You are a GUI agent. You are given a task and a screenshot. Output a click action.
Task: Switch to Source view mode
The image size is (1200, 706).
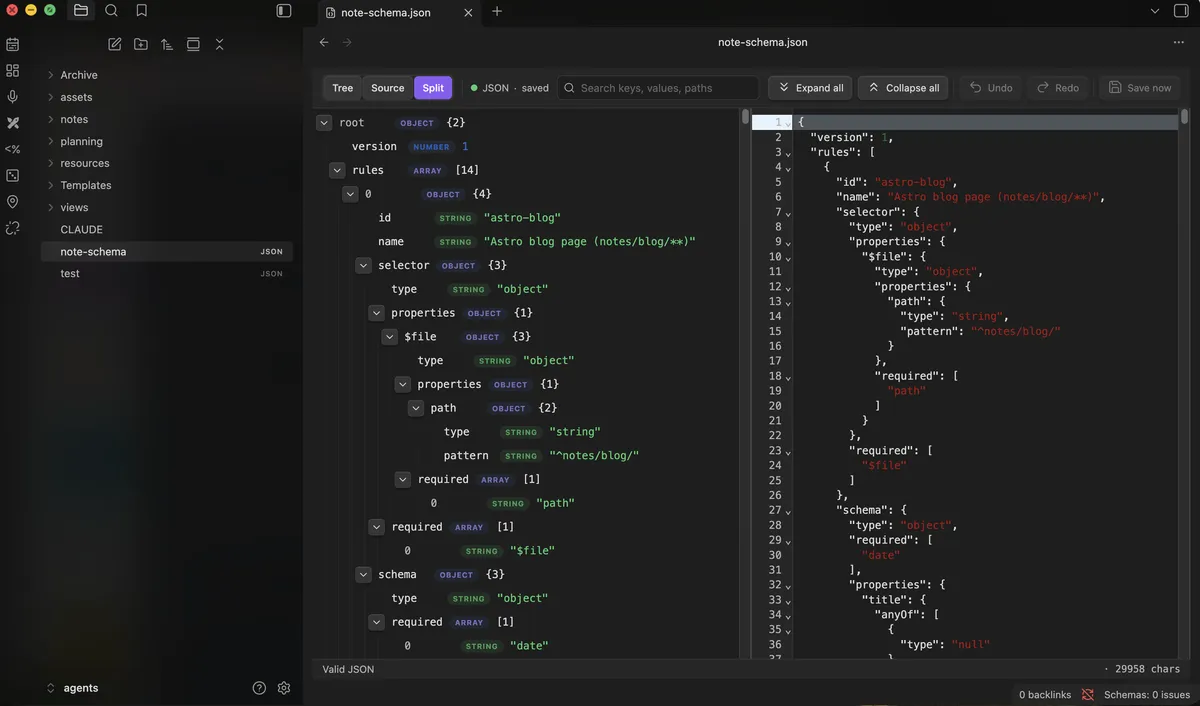pos(388,88)
